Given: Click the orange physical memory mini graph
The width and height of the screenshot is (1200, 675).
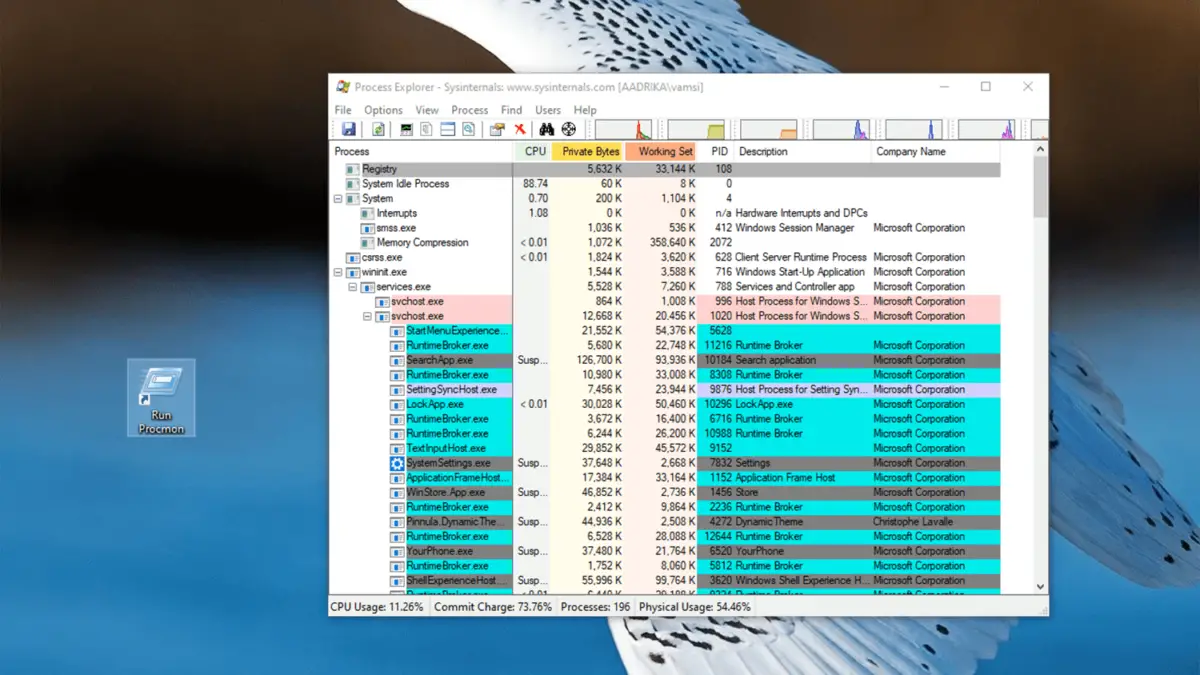Looking at the screenshot, I should 769,129.
